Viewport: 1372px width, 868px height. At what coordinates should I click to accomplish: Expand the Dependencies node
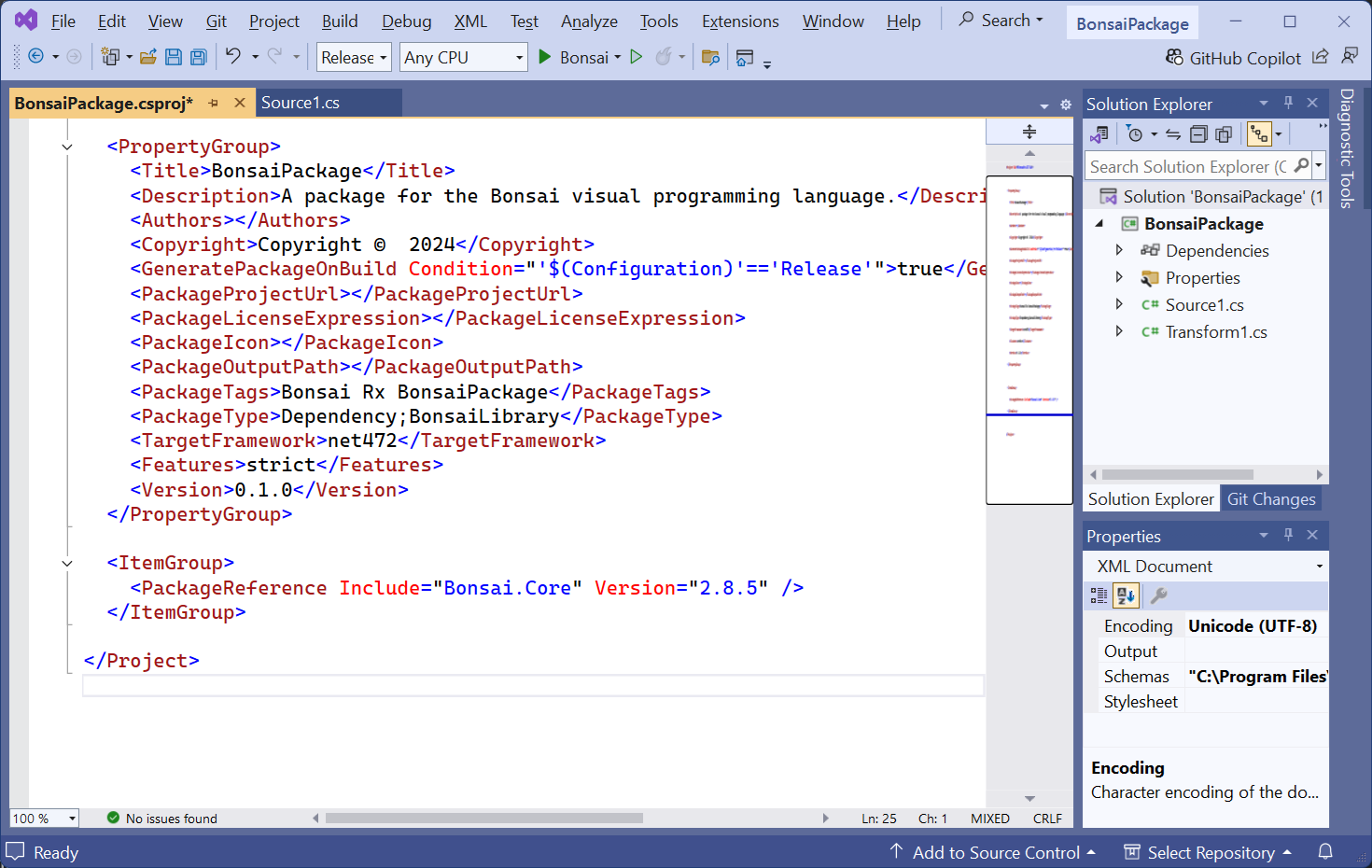(1119, 250)
